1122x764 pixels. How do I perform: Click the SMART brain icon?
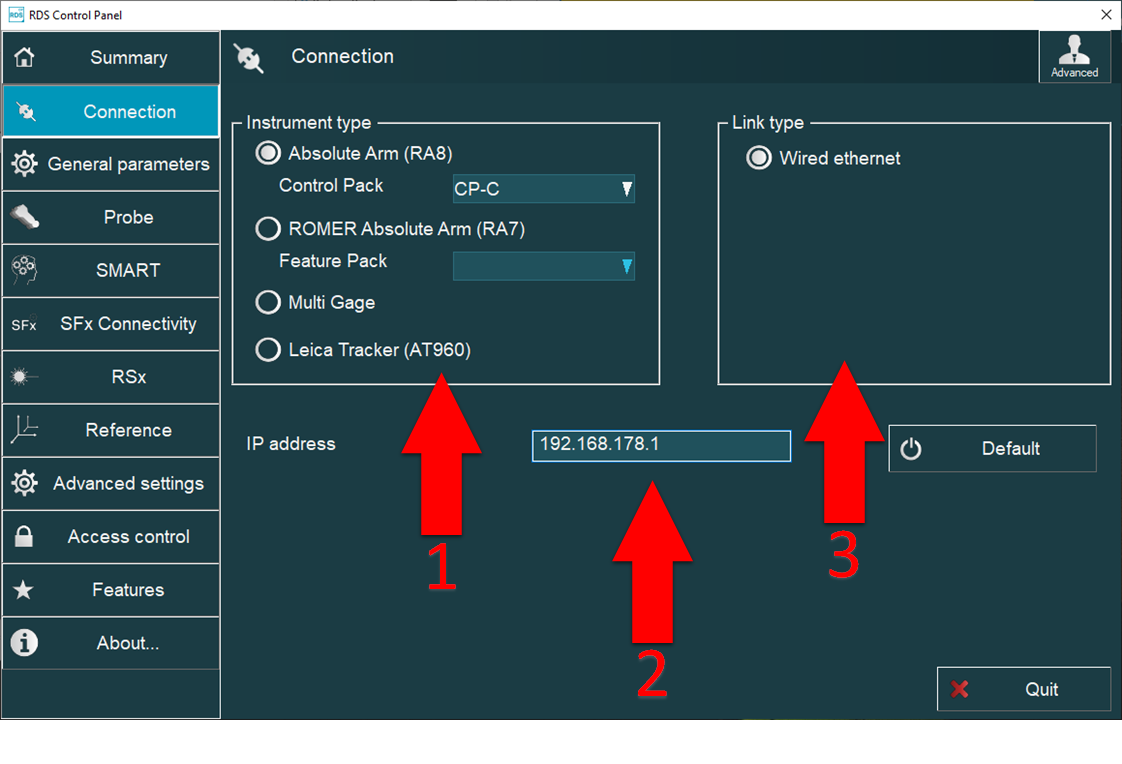coord(24,270)
